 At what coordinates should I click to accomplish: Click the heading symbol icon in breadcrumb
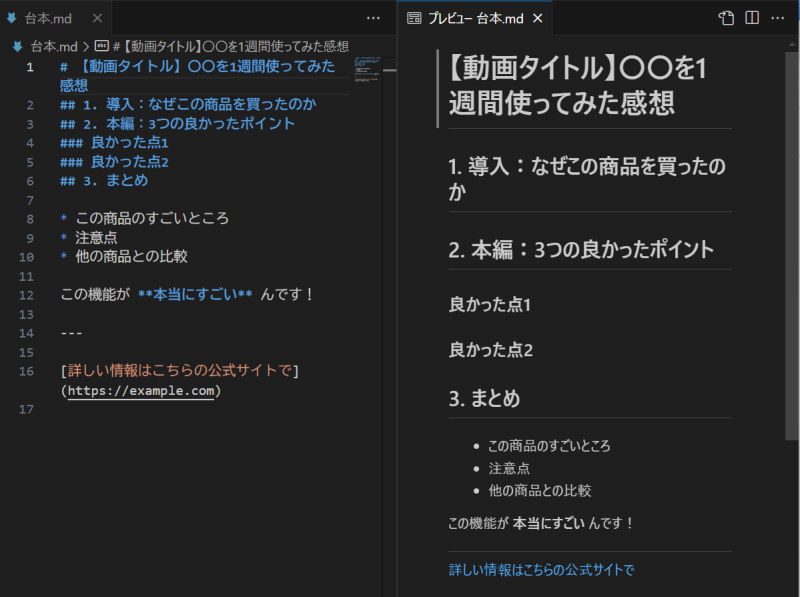(101, 46)
